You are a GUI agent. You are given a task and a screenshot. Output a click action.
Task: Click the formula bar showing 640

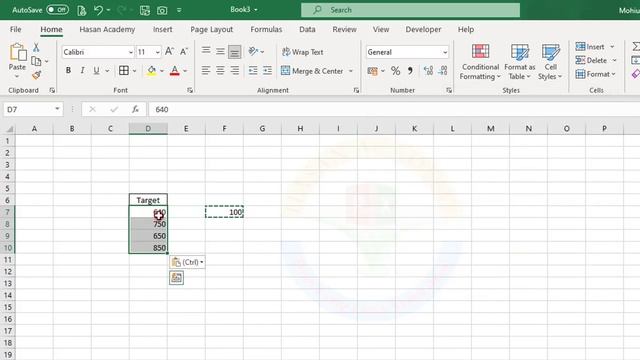tap(394, 109)
